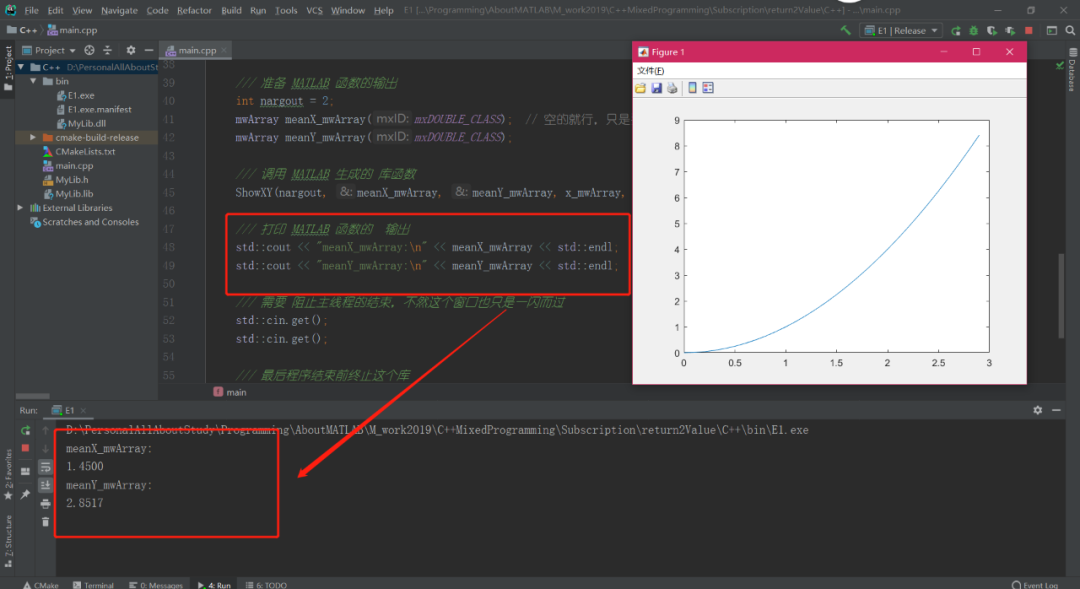
Task: Start debugging with the bug icon
Action: pyautogui.click(x=971, y=31)
